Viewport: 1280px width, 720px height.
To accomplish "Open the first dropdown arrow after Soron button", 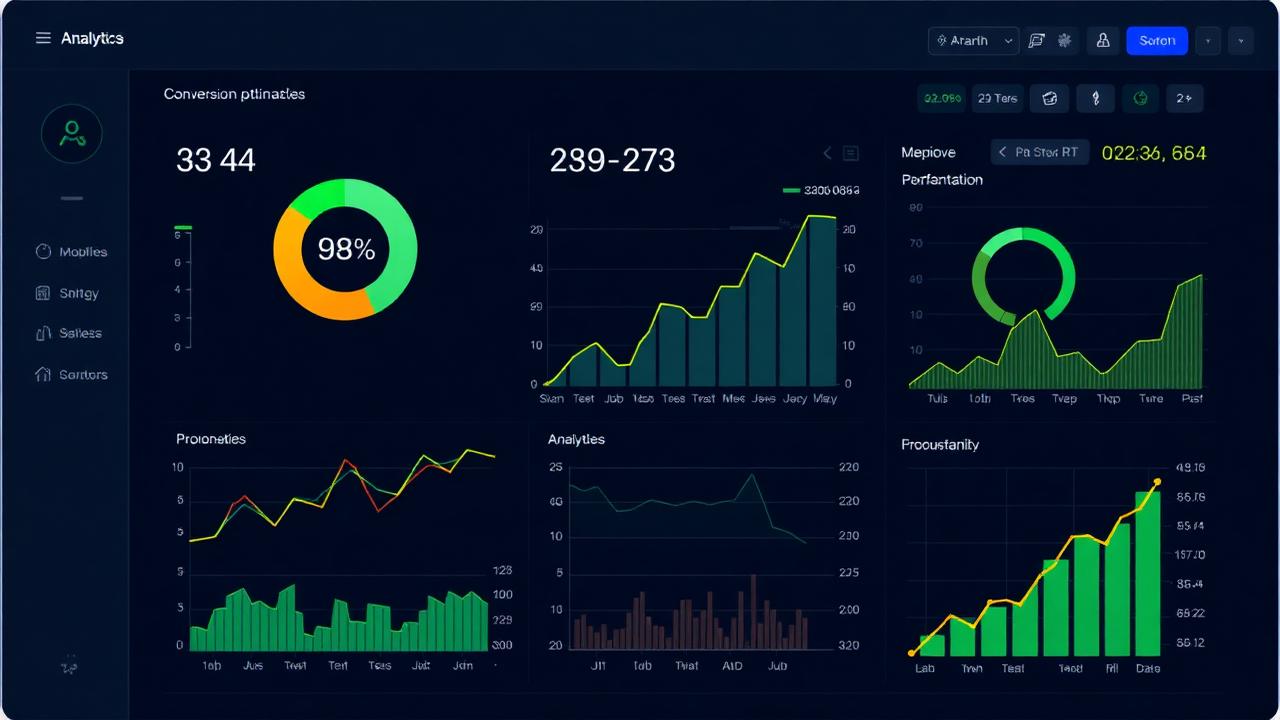I will (x=1209, y=41).
